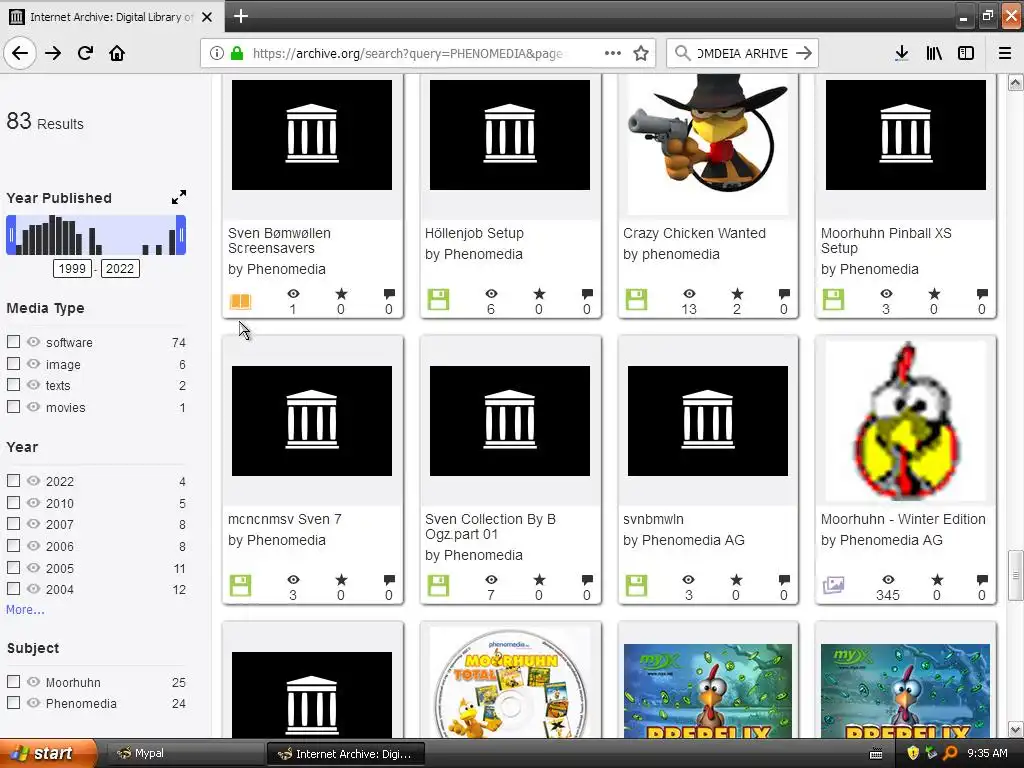Check the 2007 year filter

13,524
